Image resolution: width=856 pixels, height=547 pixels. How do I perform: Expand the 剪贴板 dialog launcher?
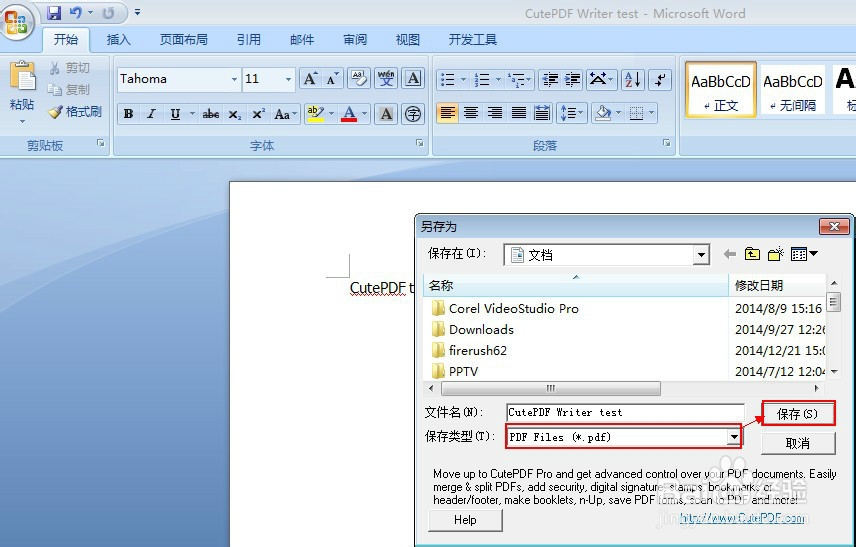point(101,143)
